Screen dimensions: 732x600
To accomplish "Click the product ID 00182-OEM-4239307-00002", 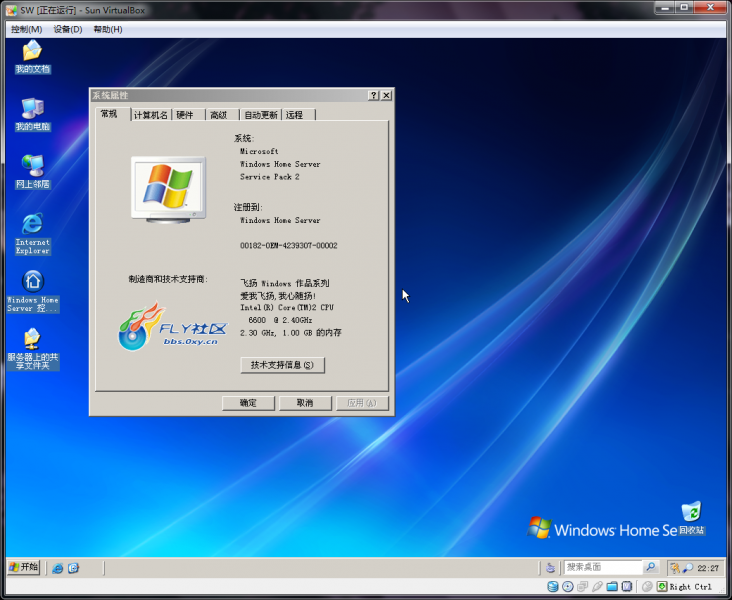I will [x=289, y=246].
